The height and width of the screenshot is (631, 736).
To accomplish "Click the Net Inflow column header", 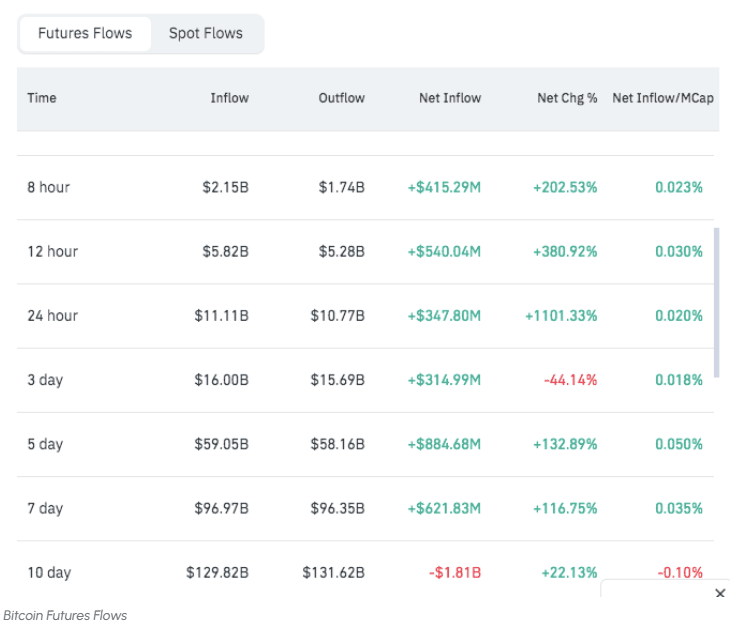I will (450, 98).
